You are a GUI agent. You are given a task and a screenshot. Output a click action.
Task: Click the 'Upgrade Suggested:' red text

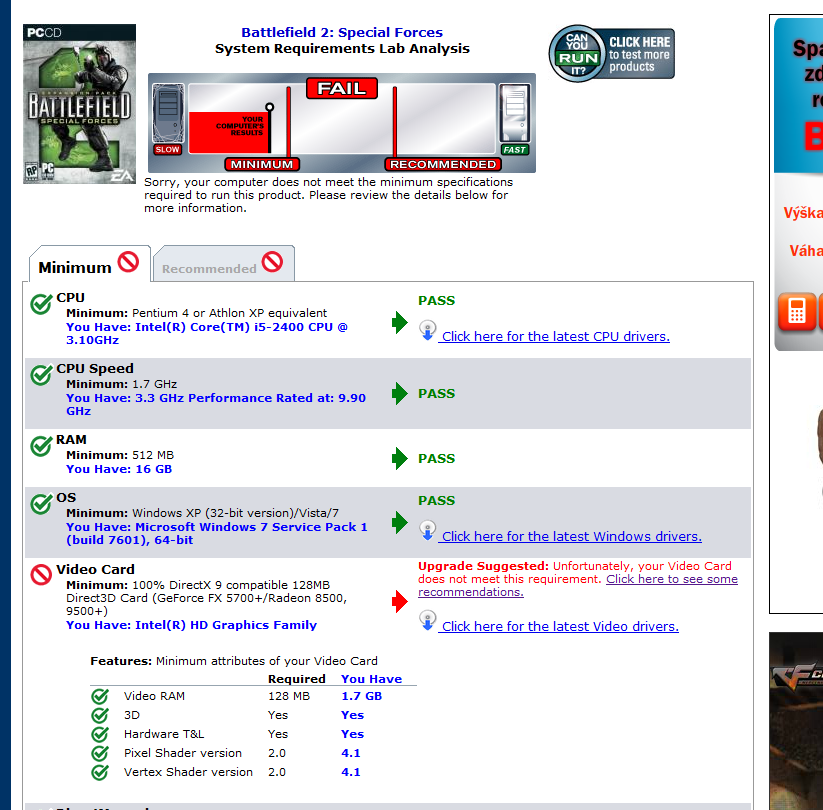(x=483, y=566)
